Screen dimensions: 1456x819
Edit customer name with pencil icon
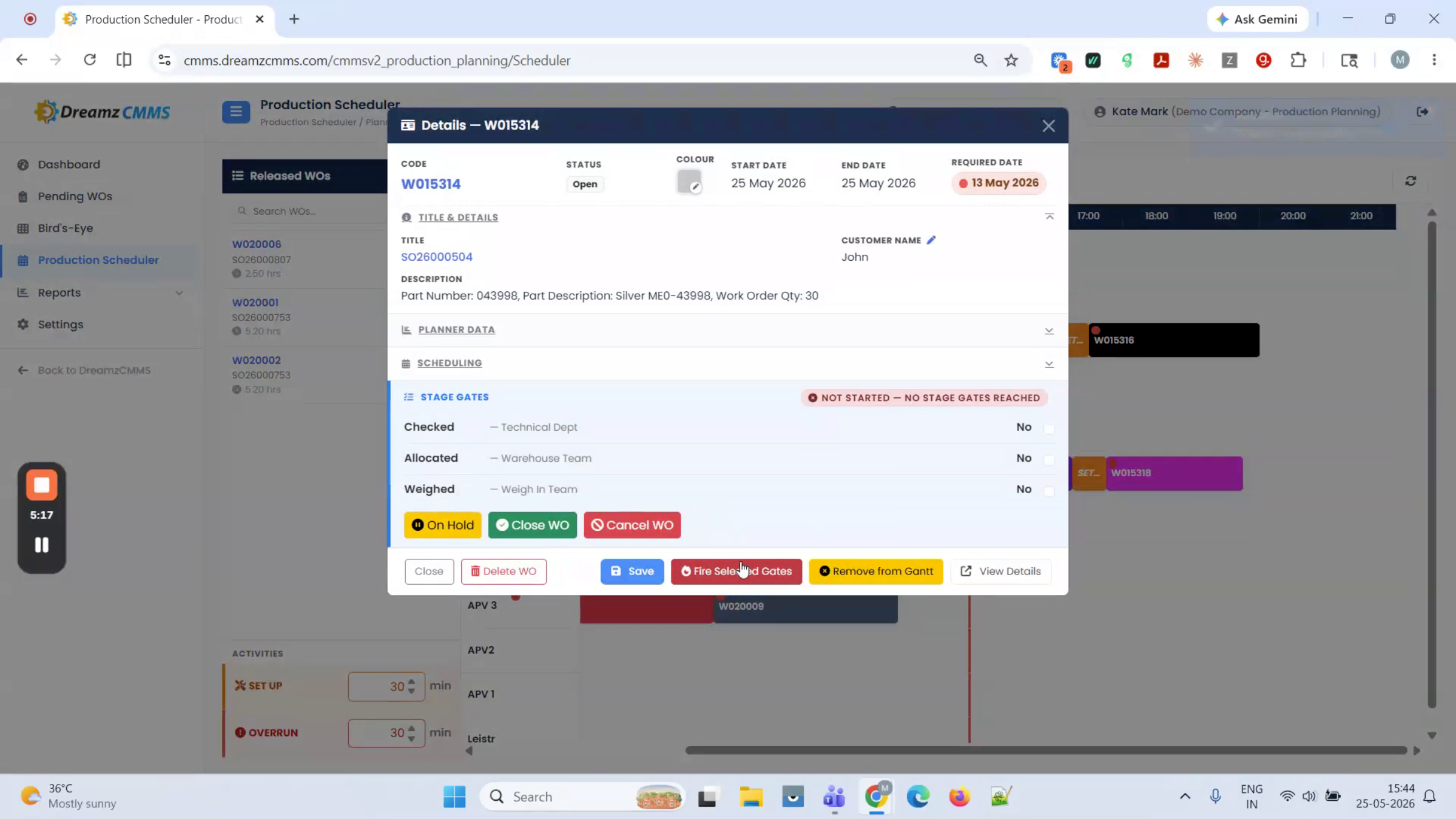(x=931, y=240)
